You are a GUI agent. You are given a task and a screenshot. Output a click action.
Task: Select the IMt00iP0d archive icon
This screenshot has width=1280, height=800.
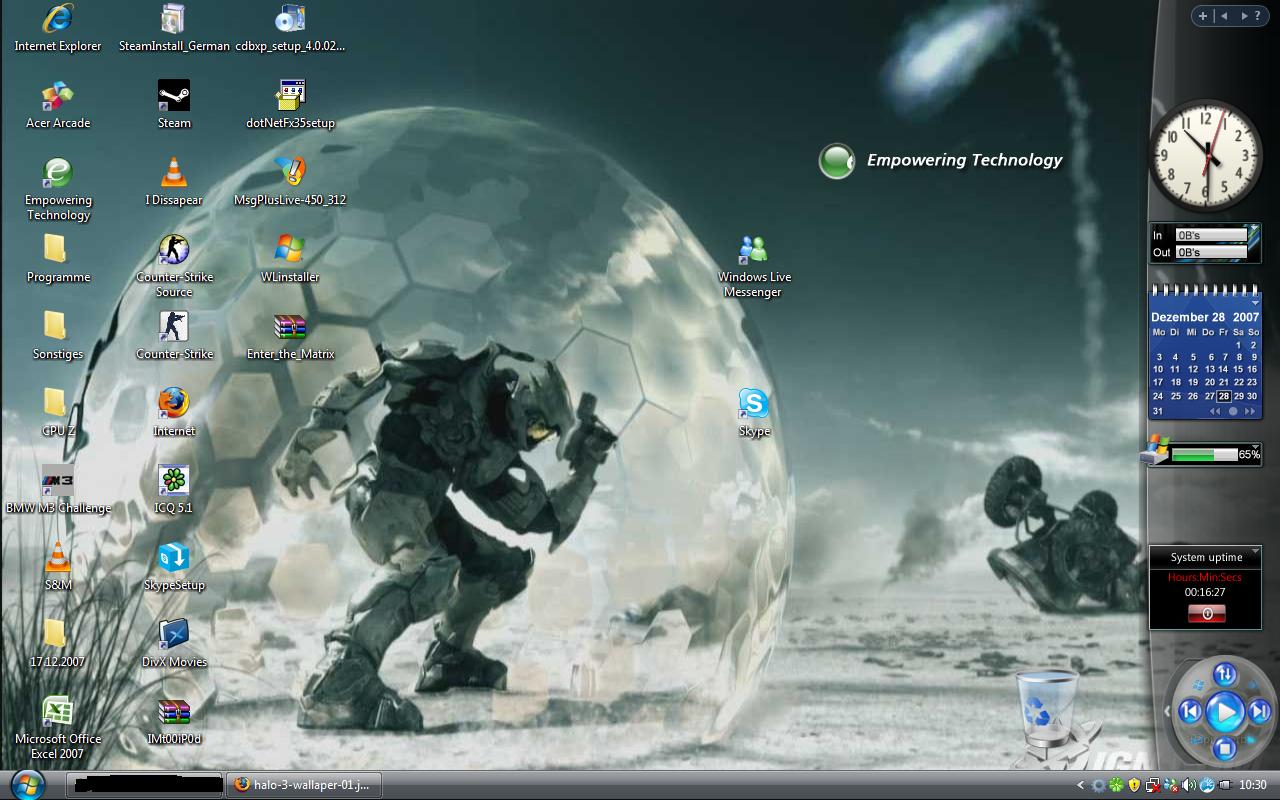[x=174, y=721]
